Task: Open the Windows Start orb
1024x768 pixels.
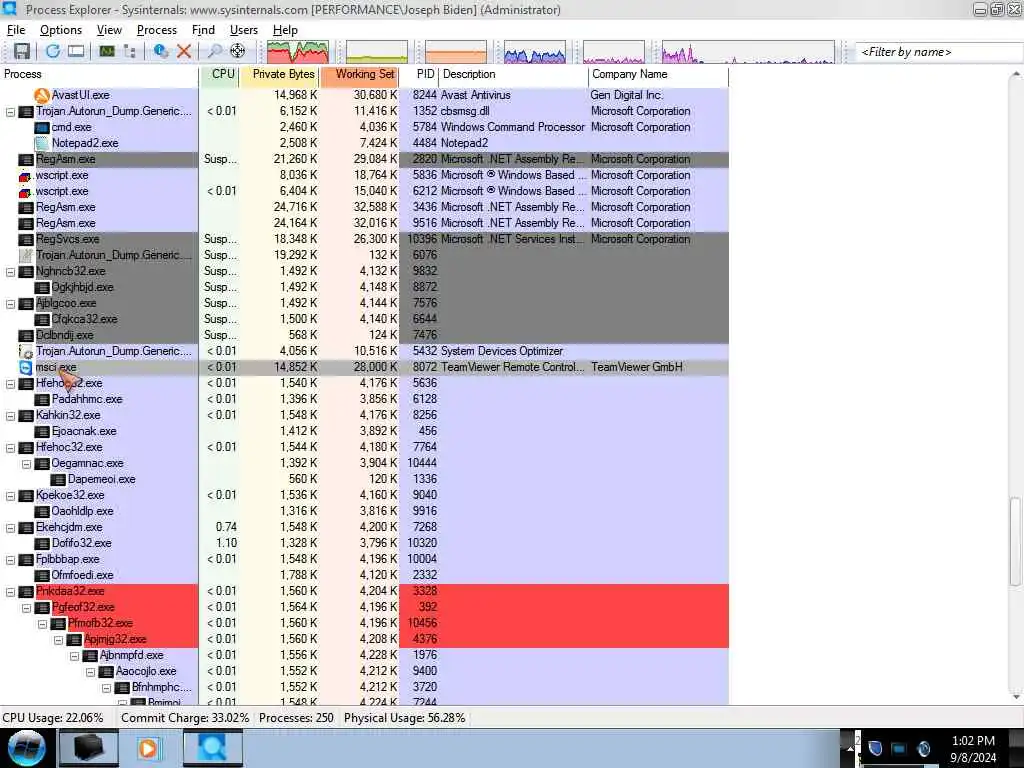Action: pyautogui.click(x=27, y=748)
